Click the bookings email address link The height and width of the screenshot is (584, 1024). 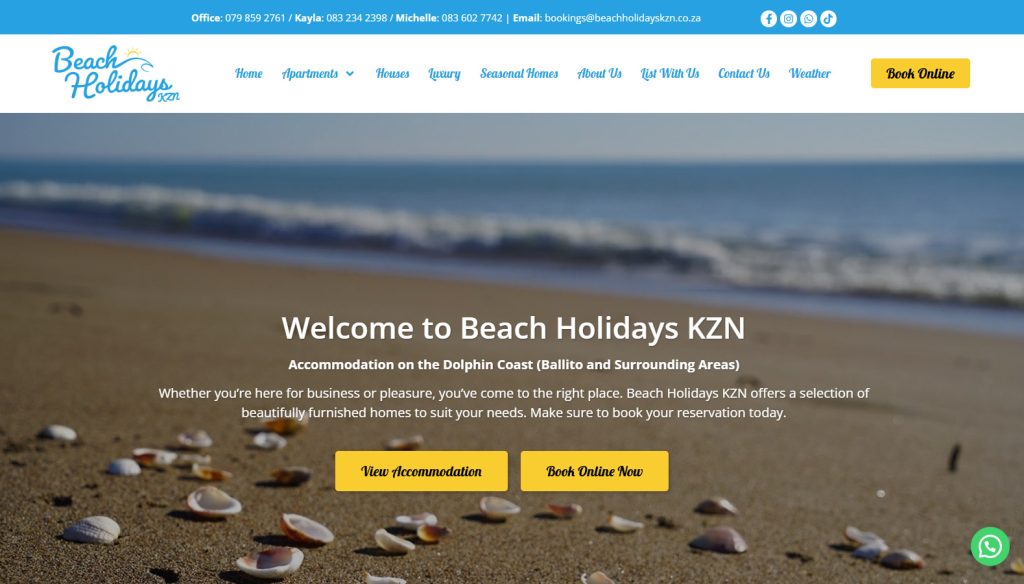pos(622,18)
